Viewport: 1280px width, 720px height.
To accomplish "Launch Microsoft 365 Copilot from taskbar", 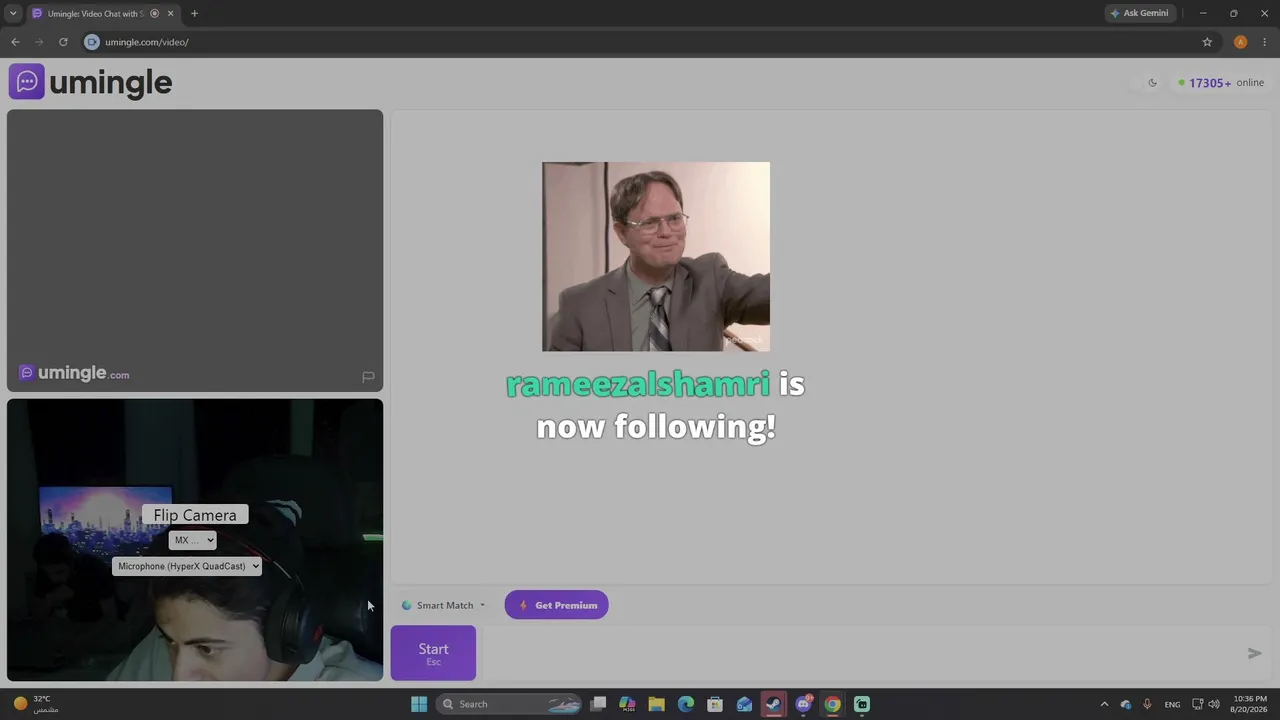I will (x=627, y=704).
